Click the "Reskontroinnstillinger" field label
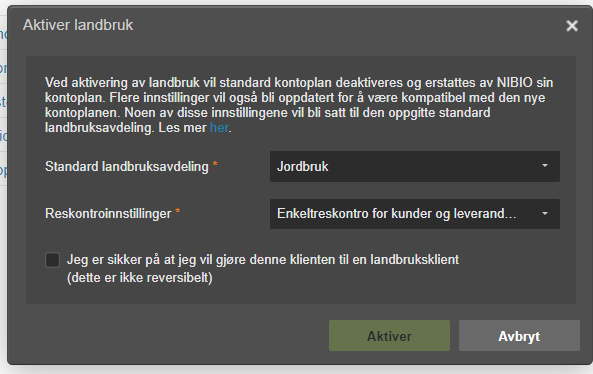 pyautogui.click(x=108, y=214)
